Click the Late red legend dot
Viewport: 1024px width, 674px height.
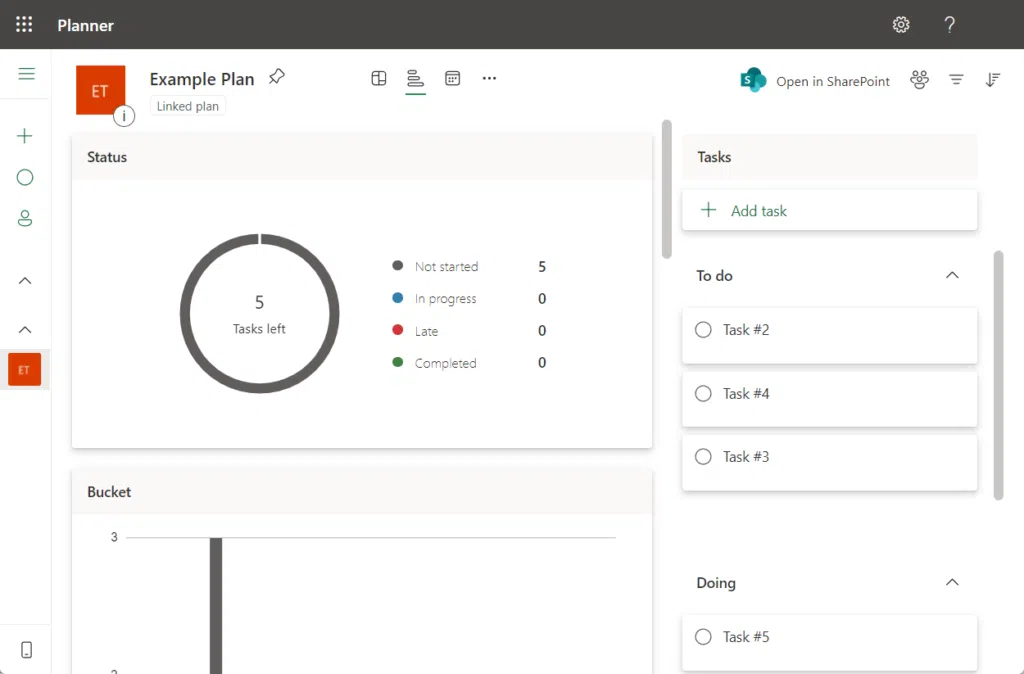(397, 330)
